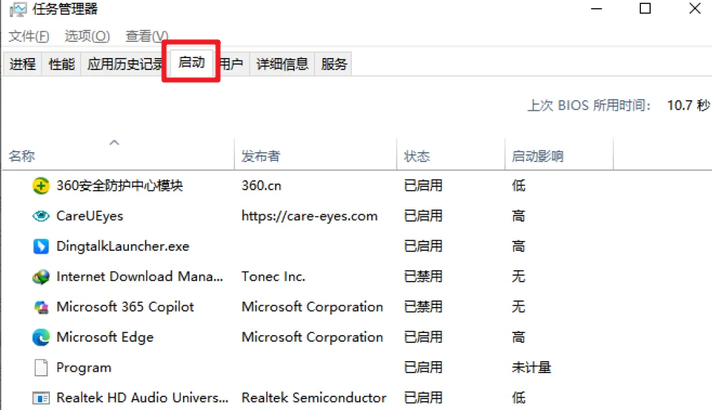Select the Microsoft Edge publisher cell
The width and height of the screenshot is (712, 410).
(x=312, y=337)
